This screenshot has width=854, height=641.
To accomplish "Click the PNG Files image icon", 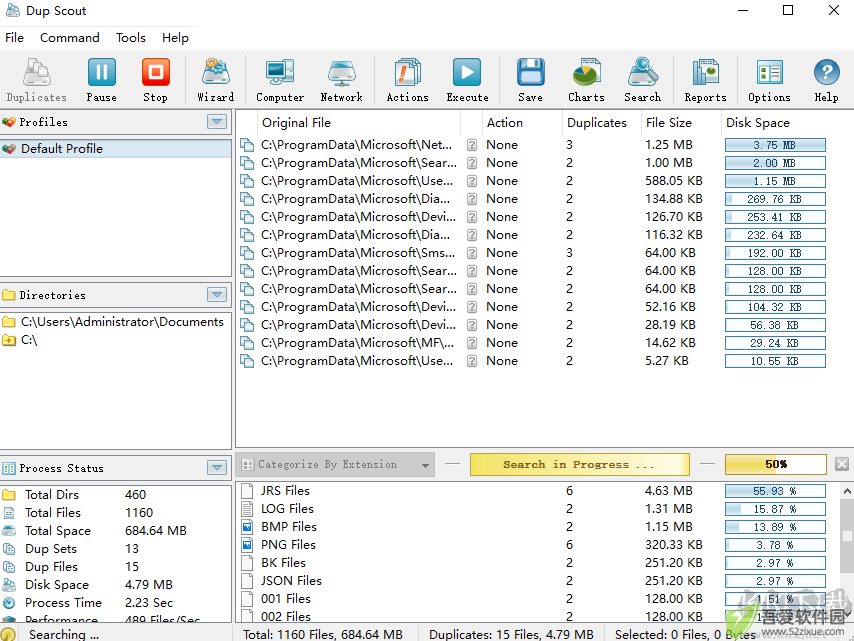I will tap(247, 545).
